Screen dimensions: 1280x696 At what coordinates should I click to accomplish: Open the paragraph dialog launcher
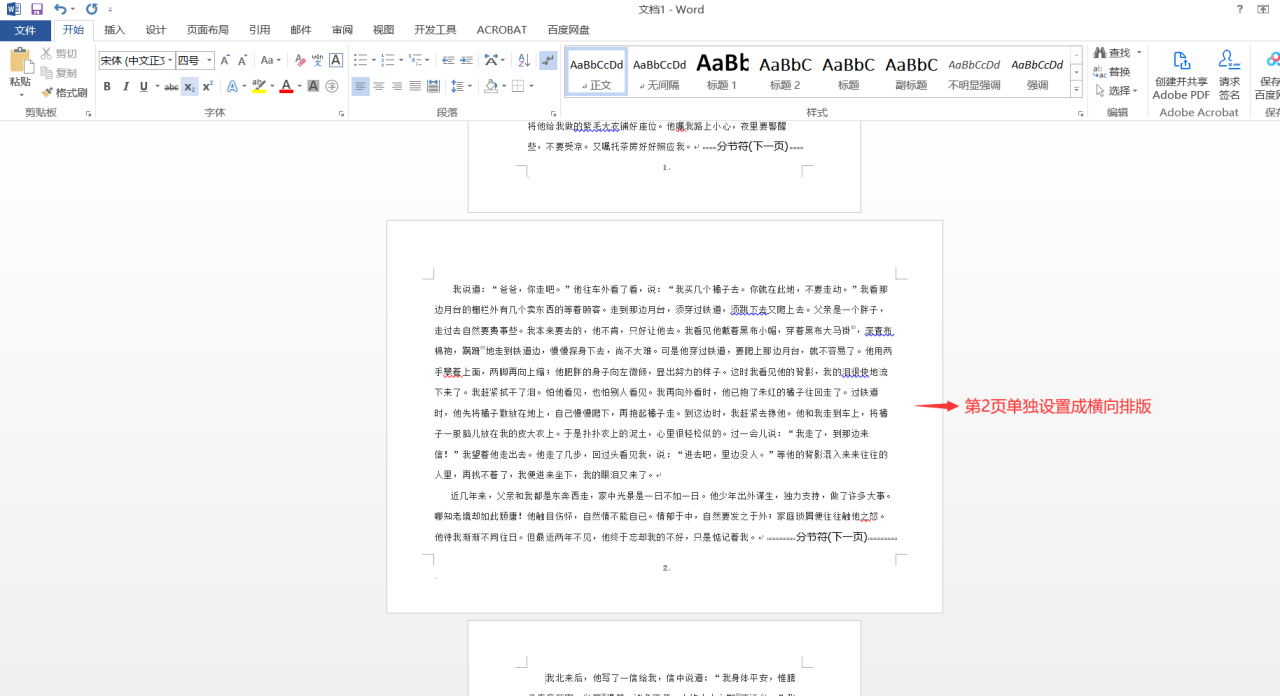pyautogui.click(x=554, y=114)
